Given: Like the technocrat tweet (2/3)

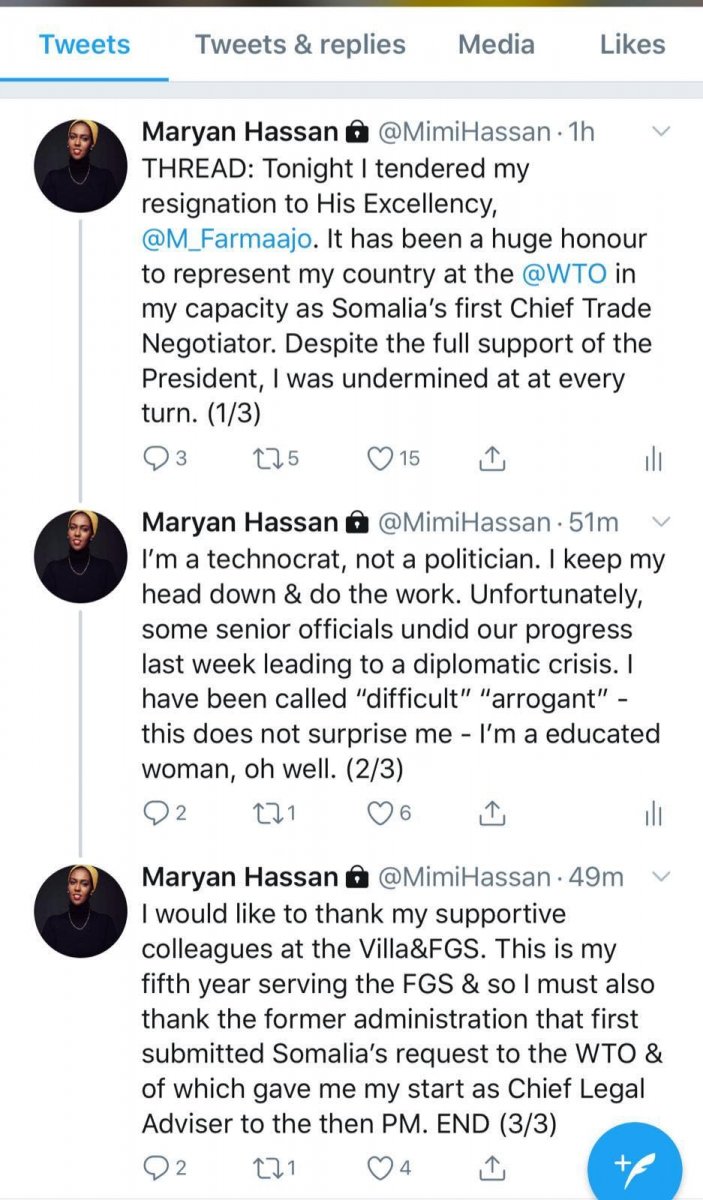Looking at the screenshot, I should (380, 815).
